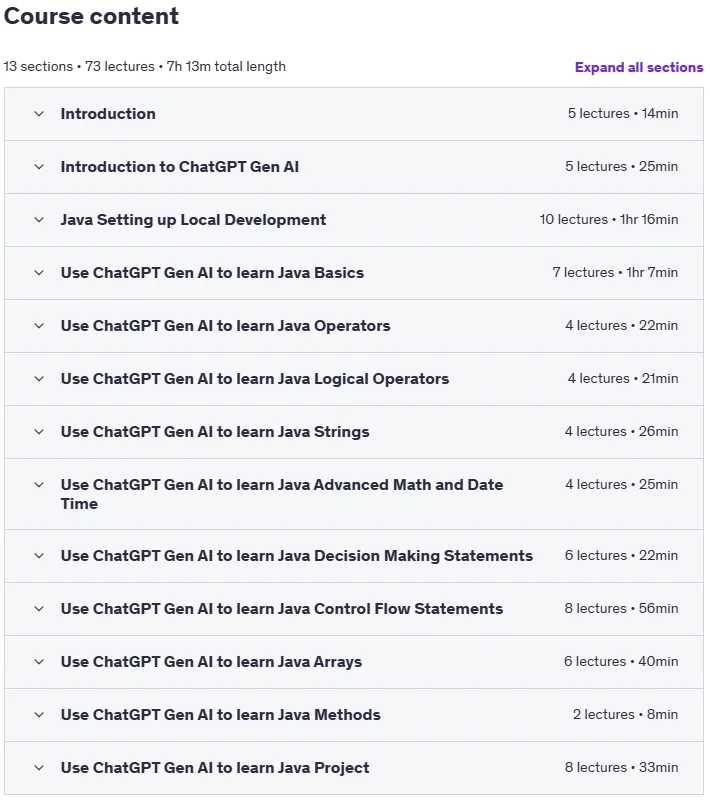Click chevron beside Control Flow Statements
Screen dimensions: 710x800
[39, 609]
